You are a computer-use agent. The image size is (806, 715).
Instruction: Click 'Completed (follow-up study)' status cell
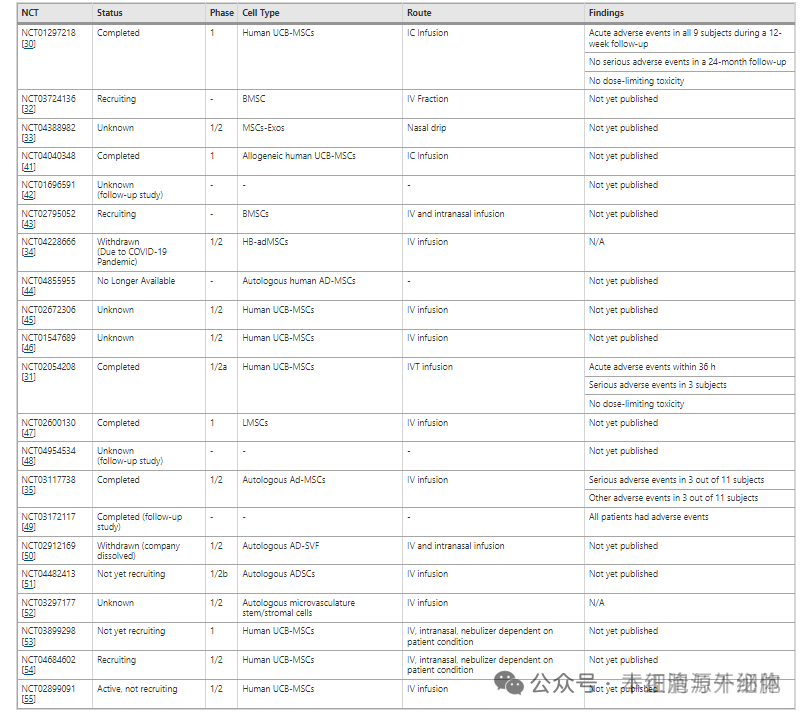coord(139,522)
